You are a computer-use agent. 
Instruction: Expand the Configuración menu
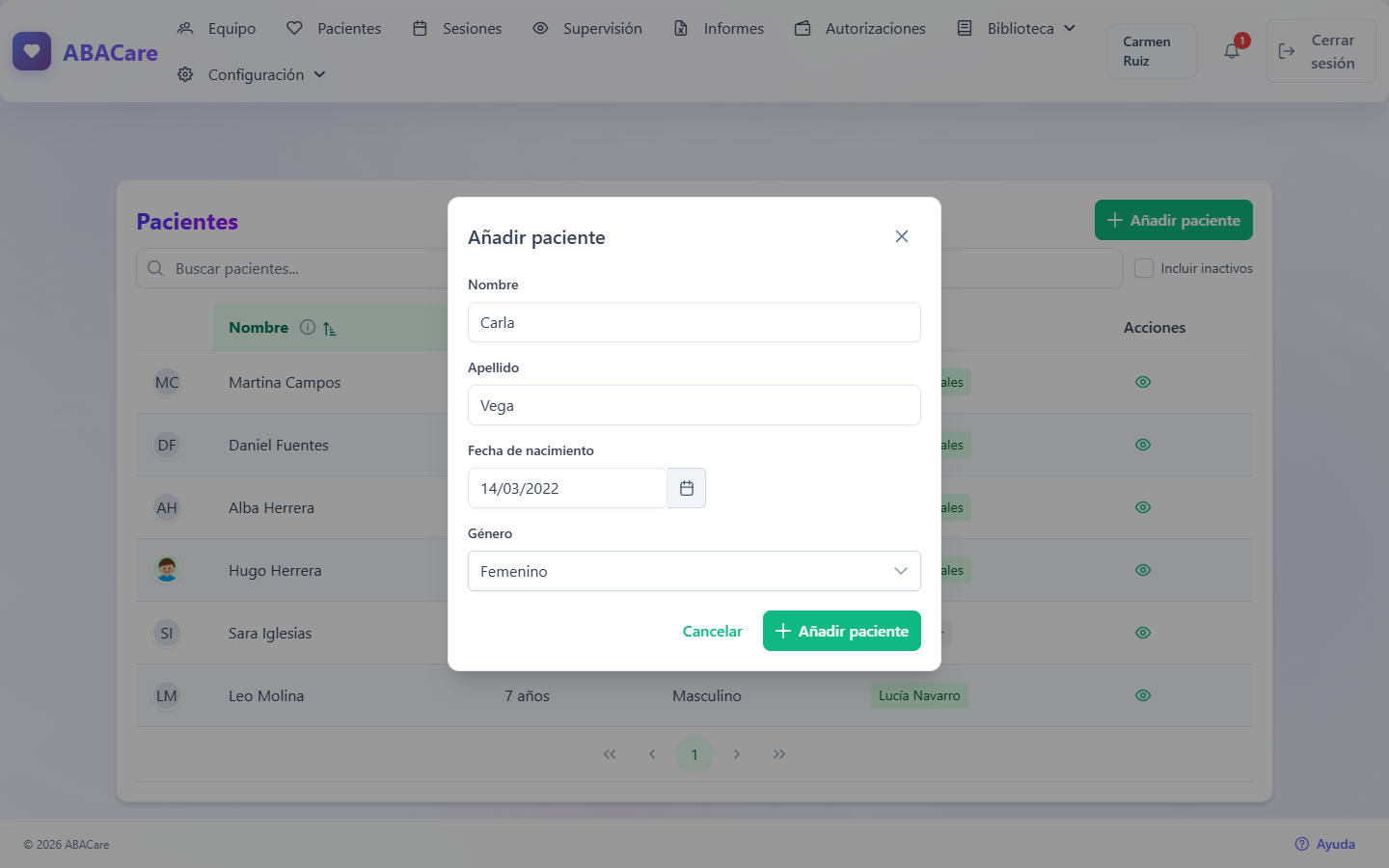pos(252,74)
